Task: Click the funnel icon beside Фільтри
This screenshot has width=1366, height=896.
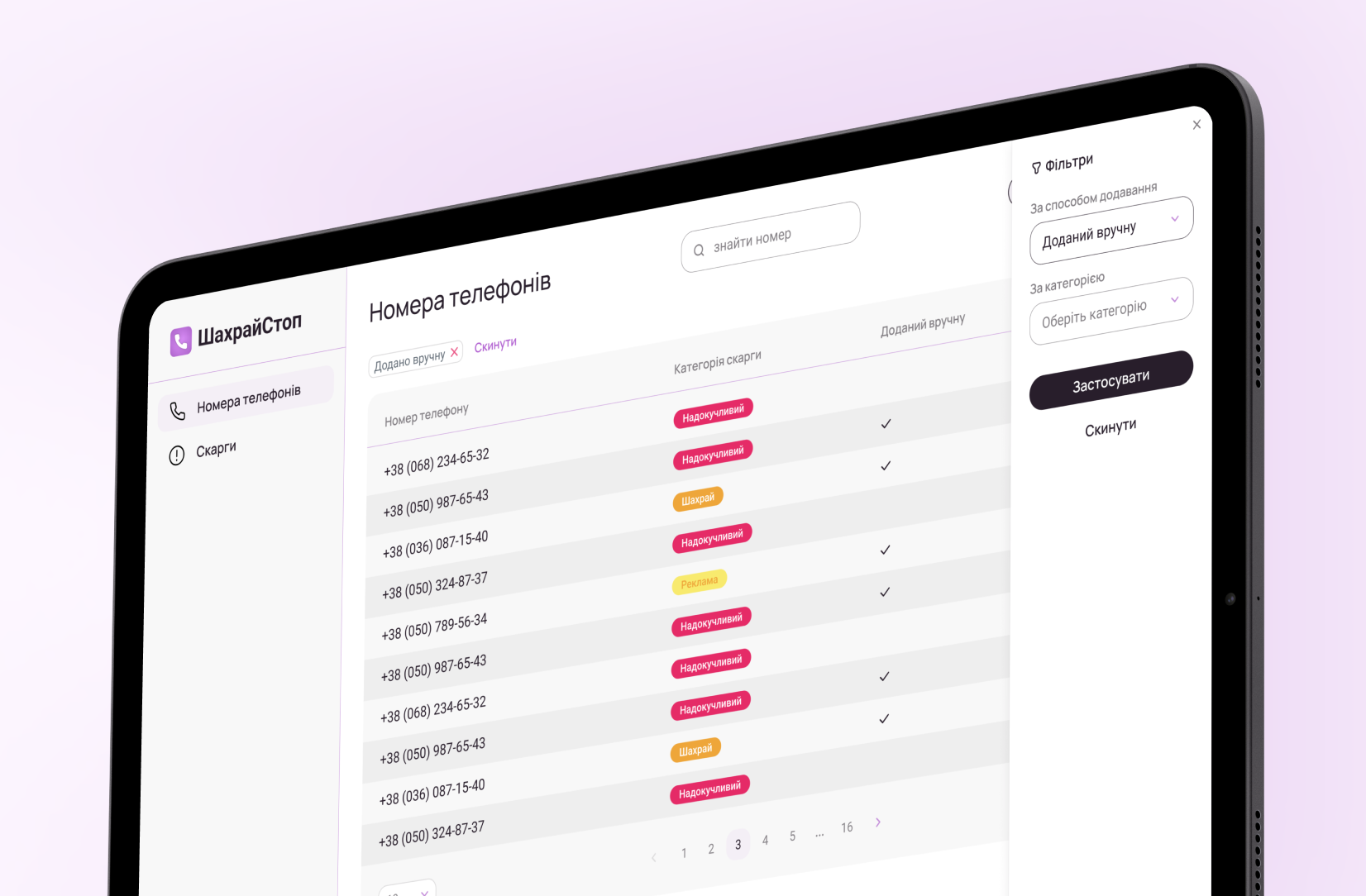Action: [x=1036, y=169]
